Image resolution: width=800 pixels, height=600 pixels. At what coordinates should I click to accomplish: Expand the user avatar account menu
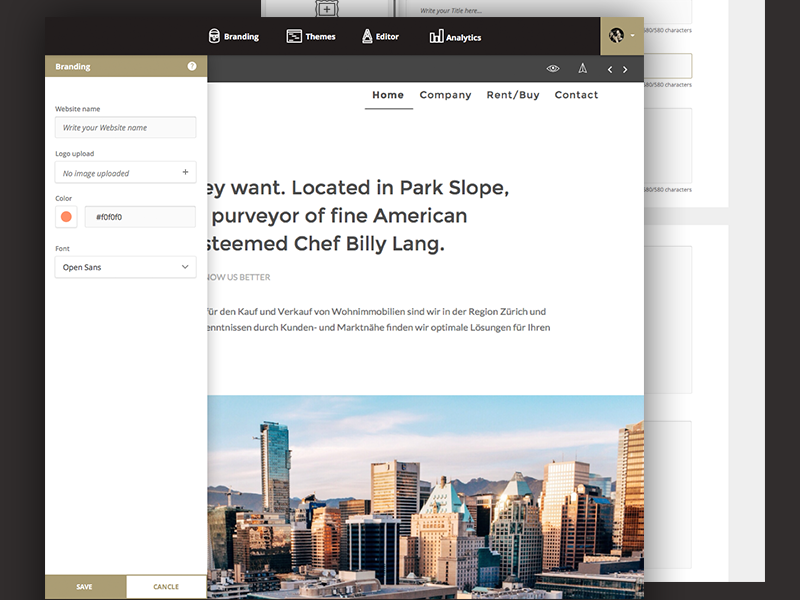[x=617, y=36]
